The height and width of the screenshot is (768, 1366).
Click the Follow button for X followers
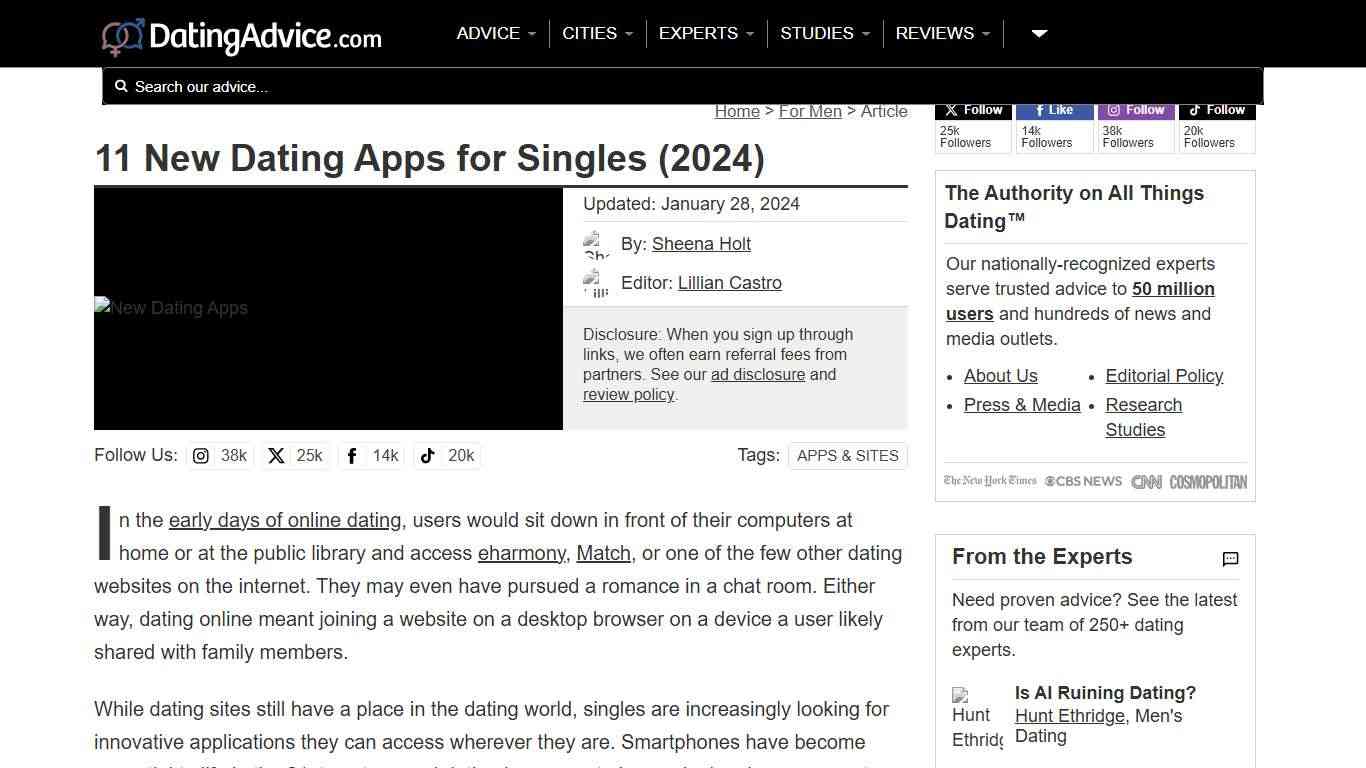point(972,110)
